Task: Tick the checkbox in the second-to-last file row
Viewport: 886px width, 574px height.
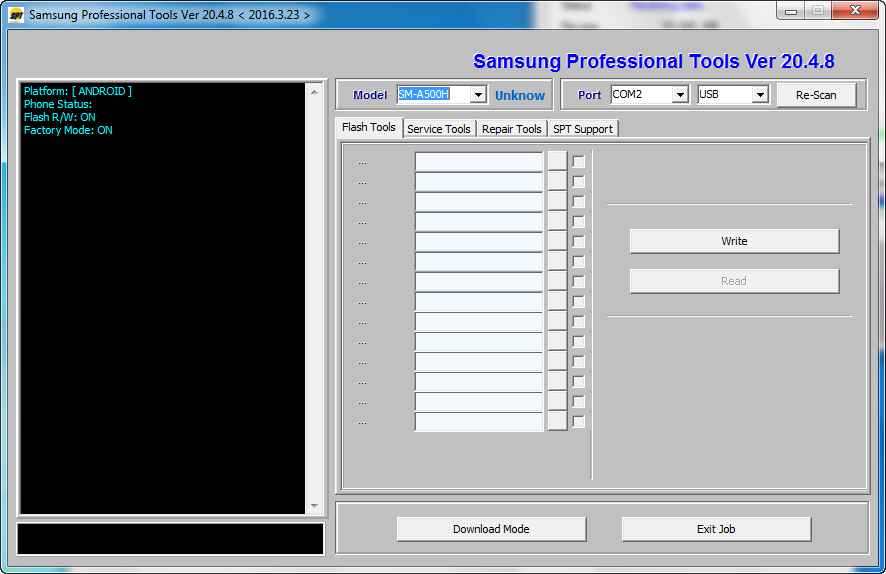Action: pyautogui.click(x=579, y=402)
